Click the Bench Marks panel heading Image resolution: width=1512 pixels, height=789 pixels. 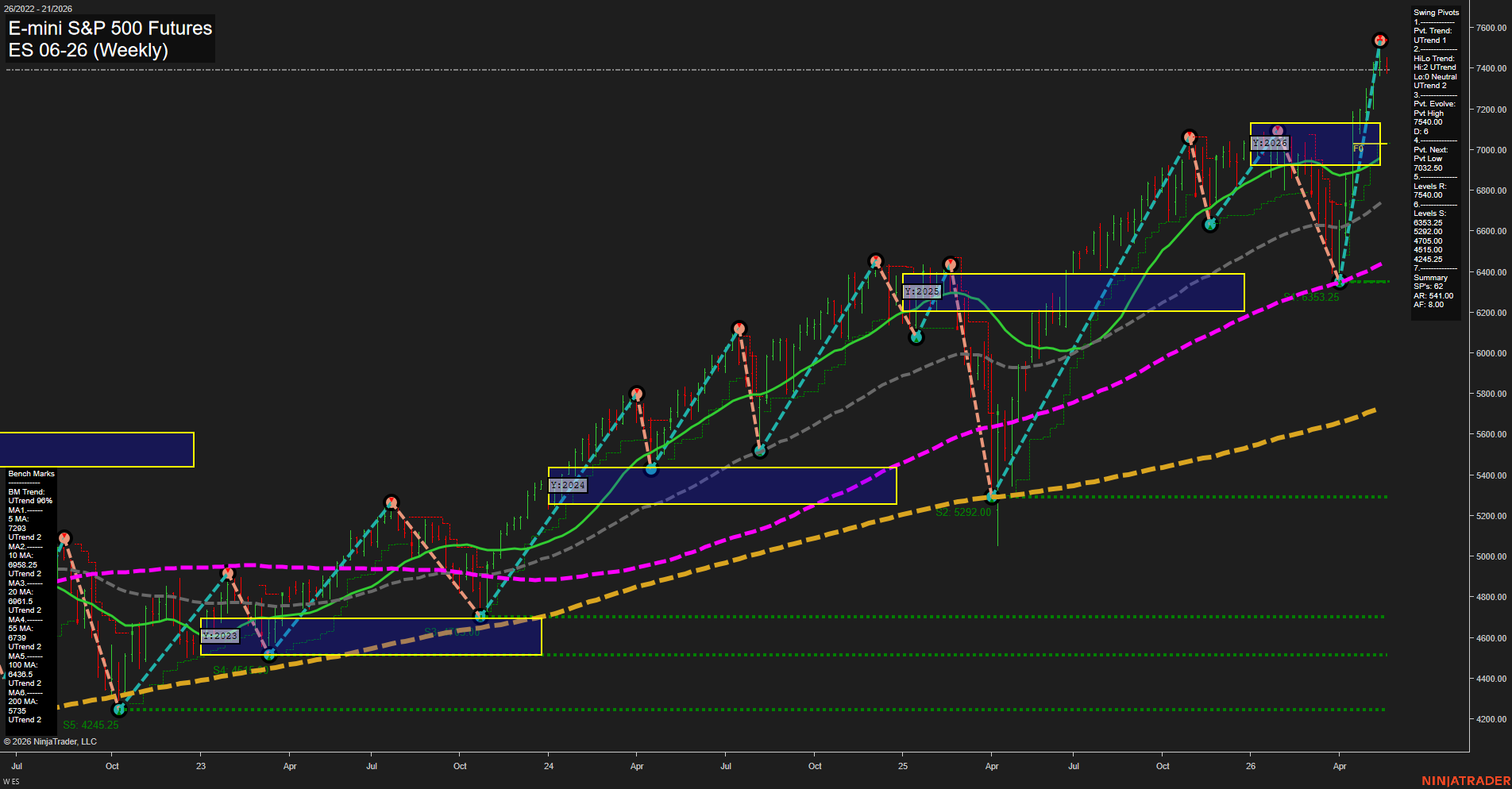(31, 474)
